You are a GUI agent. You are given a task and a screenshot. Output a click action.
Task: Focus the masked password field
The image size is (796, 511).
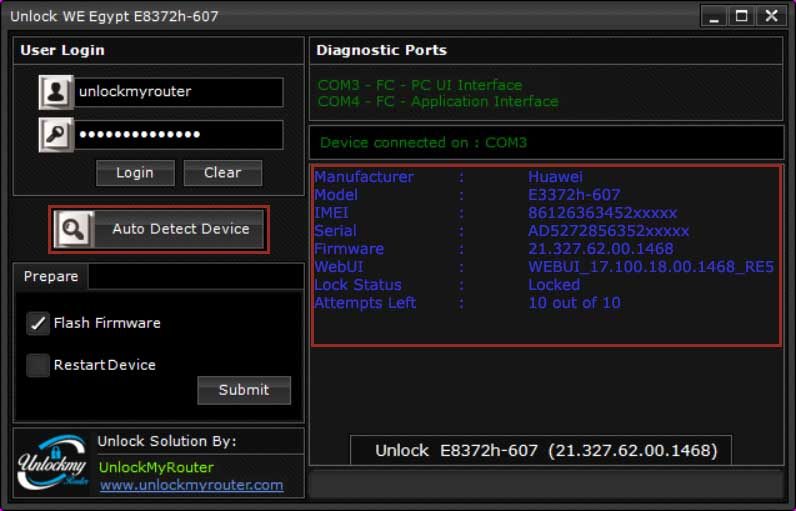179,135
